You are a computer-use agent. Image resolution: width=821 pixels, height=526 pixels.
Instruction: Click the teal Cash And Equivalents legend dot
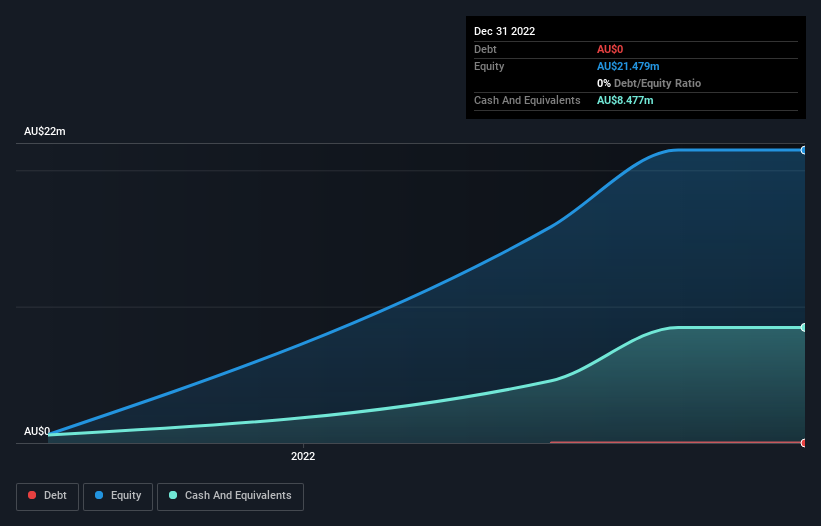(x=173, y=495)
